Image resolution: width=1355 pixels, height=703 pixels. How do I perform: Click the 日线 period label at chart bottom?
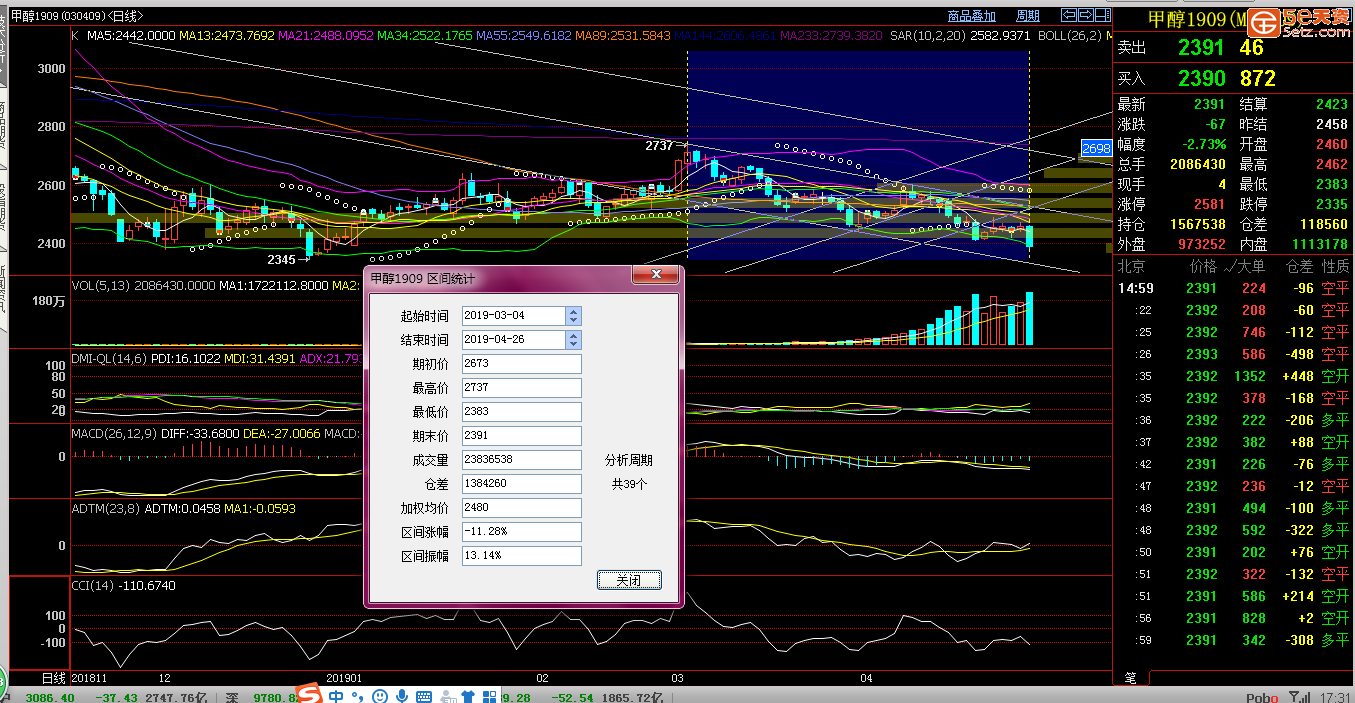click(53, 678)
